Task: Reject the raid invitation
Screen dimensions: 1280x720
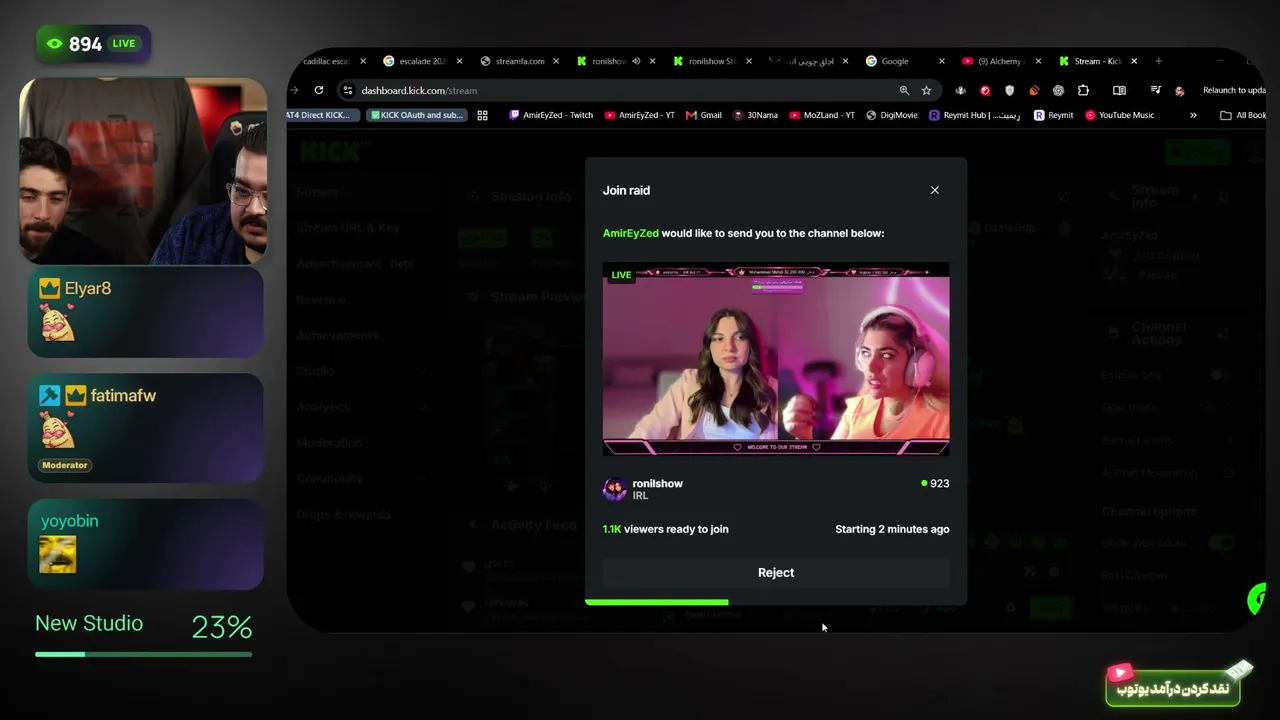Action: click(776, 573)
